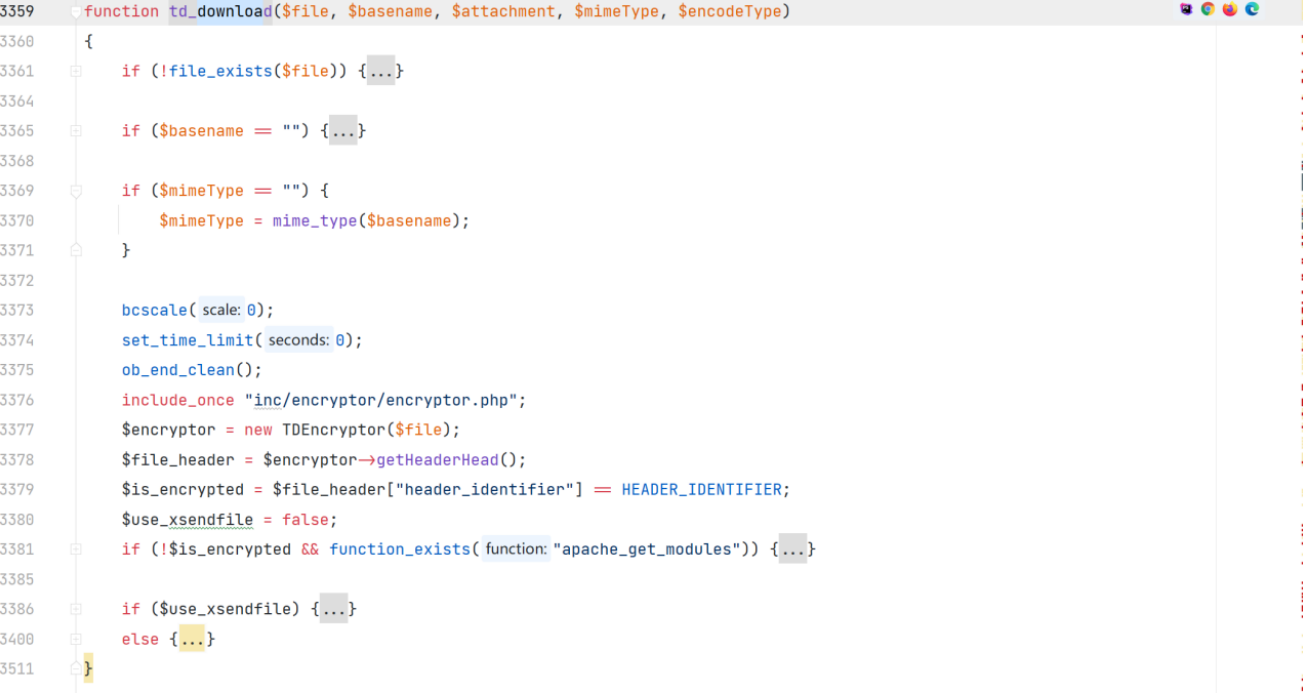The width and height of the screenshot is (1303, 694).
Task: Click HEADER_IDENTIFIER constant
Action: pyautogui.click(x=701, y=490)
